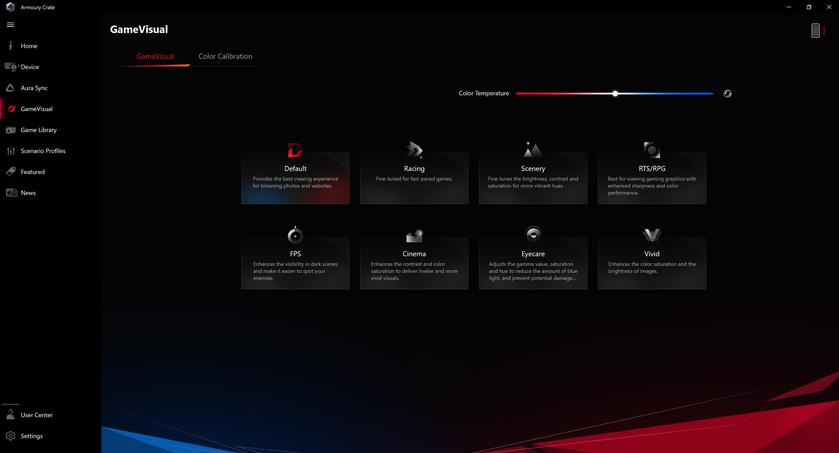
Task: Adjust the Color Temperature slider
Action: (615, 94)
